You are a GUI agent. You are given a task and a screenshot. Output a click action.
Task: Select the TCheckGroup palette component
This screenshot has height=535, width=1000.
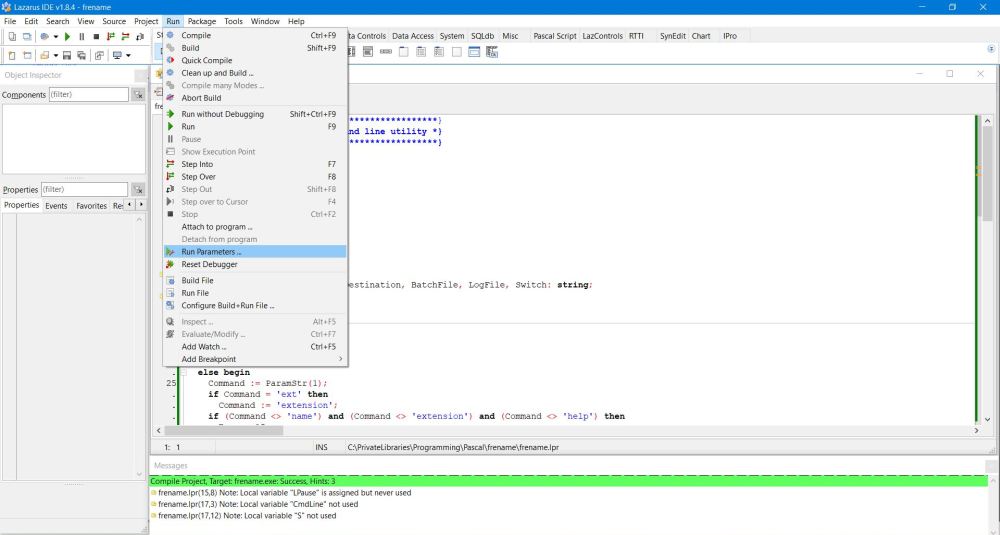439,52
